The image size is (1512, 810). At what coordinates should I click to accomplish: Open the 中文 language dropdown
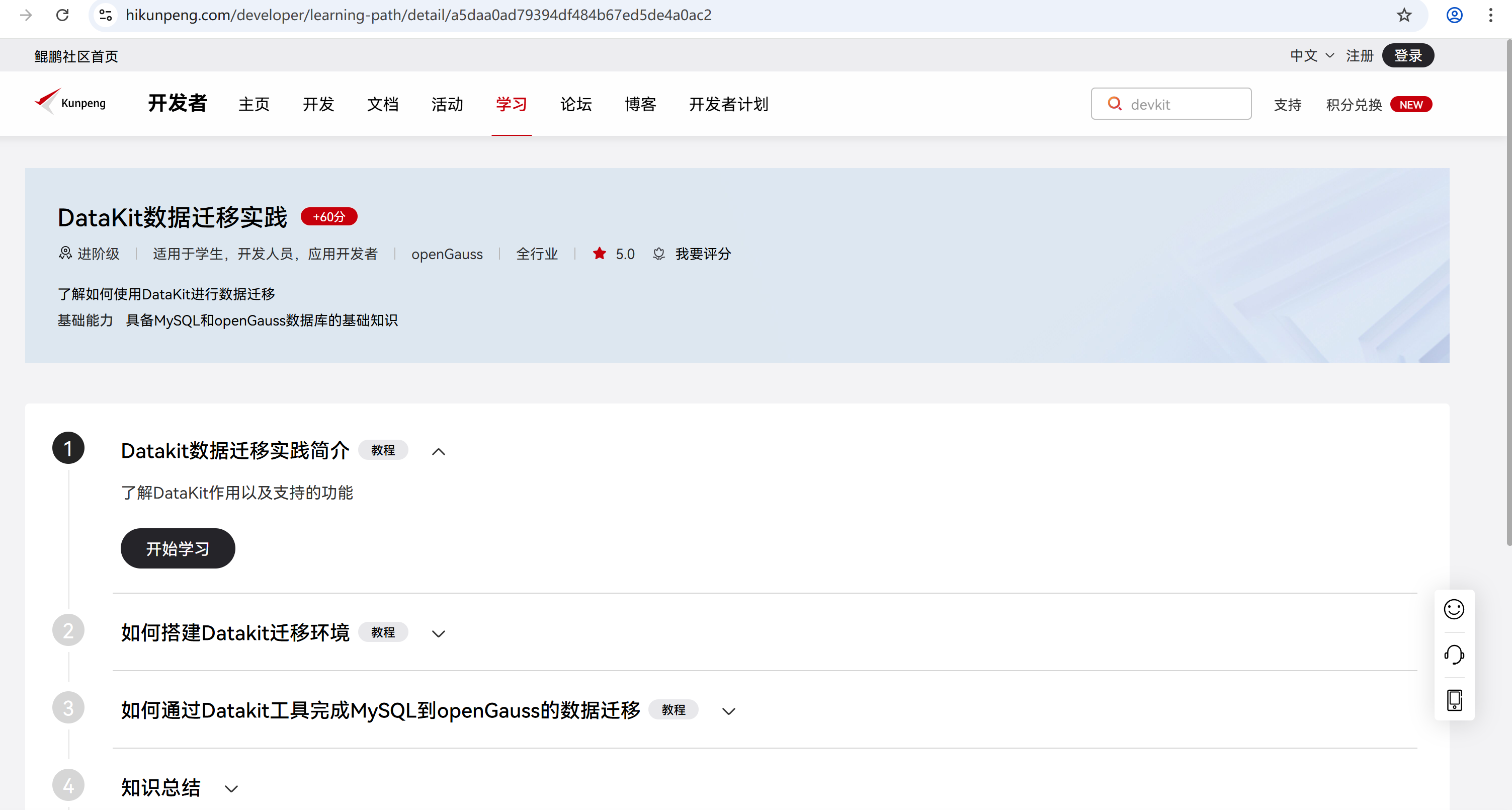click(x=1312, y=56)
